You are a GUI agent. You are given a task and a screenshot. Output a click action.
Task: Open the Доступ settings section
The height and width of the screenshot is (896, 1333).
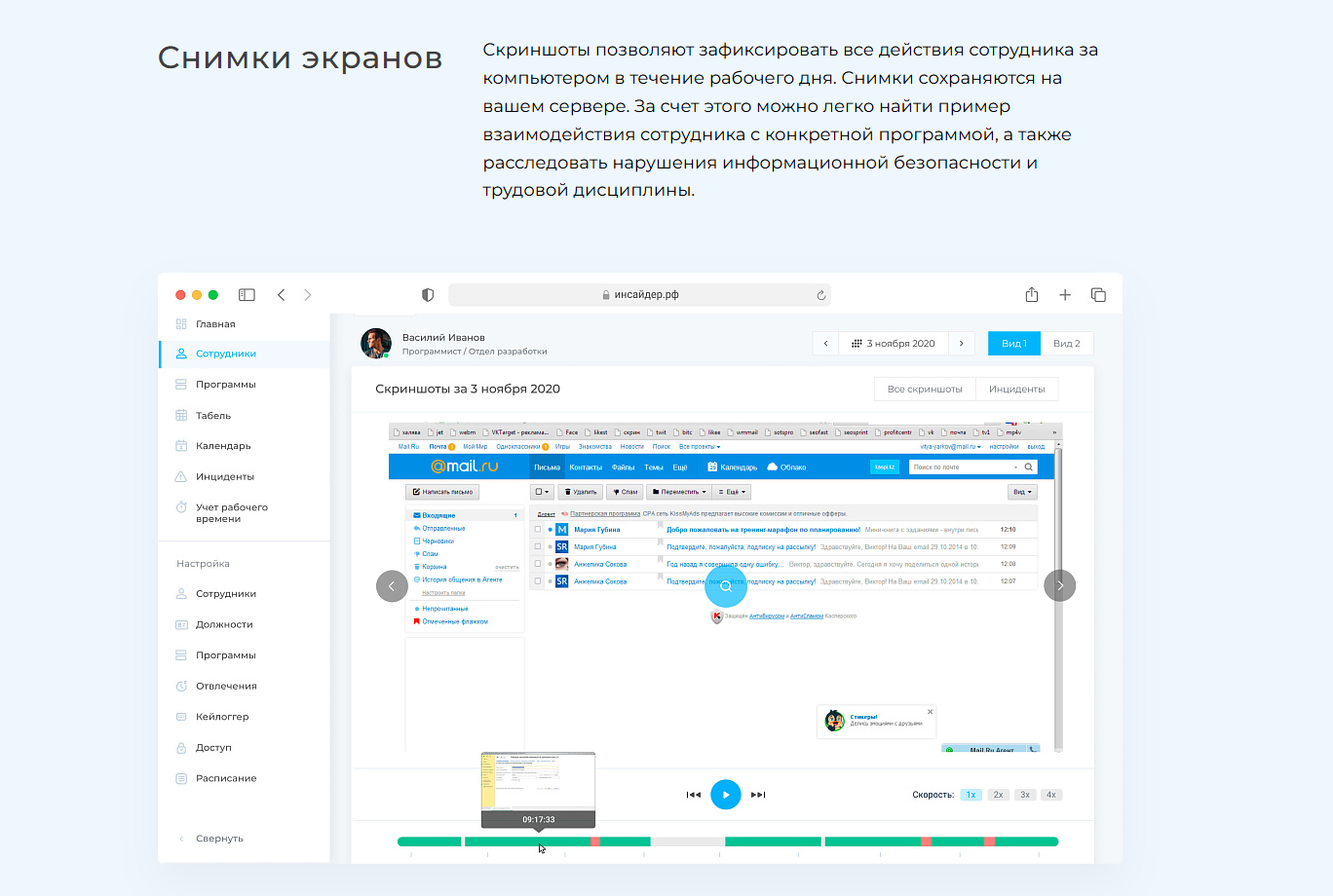(214, 747)
